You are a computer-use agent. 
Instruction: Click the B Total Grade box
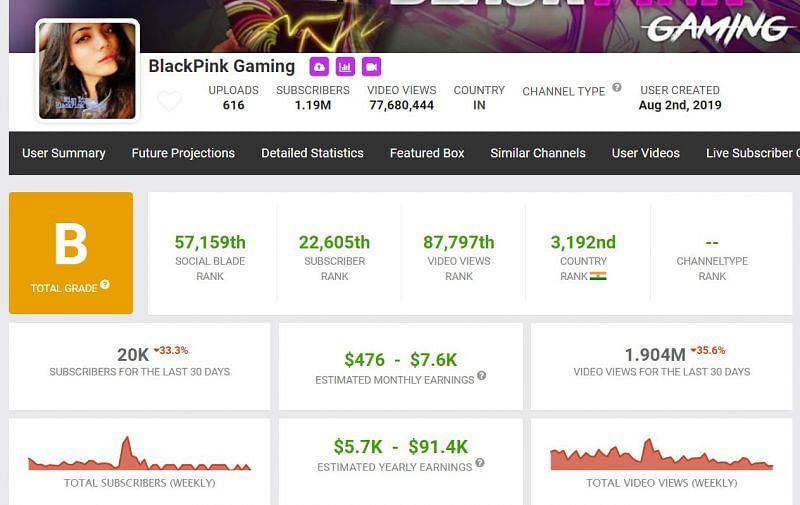pyautogui.click(x=71, y=253)
